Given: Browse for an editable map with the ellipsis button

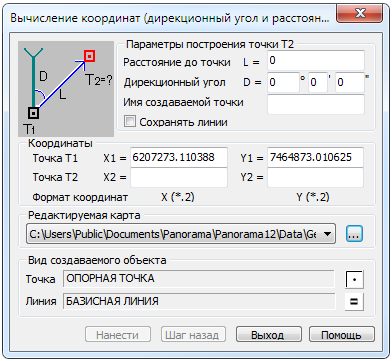Looking at the screenshot, I should [354, 234].
